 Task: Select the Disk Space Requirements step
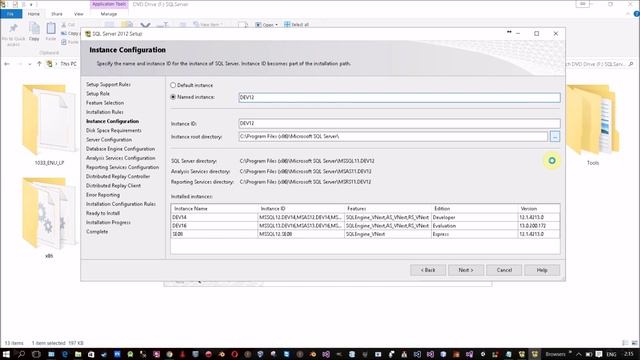113,131
